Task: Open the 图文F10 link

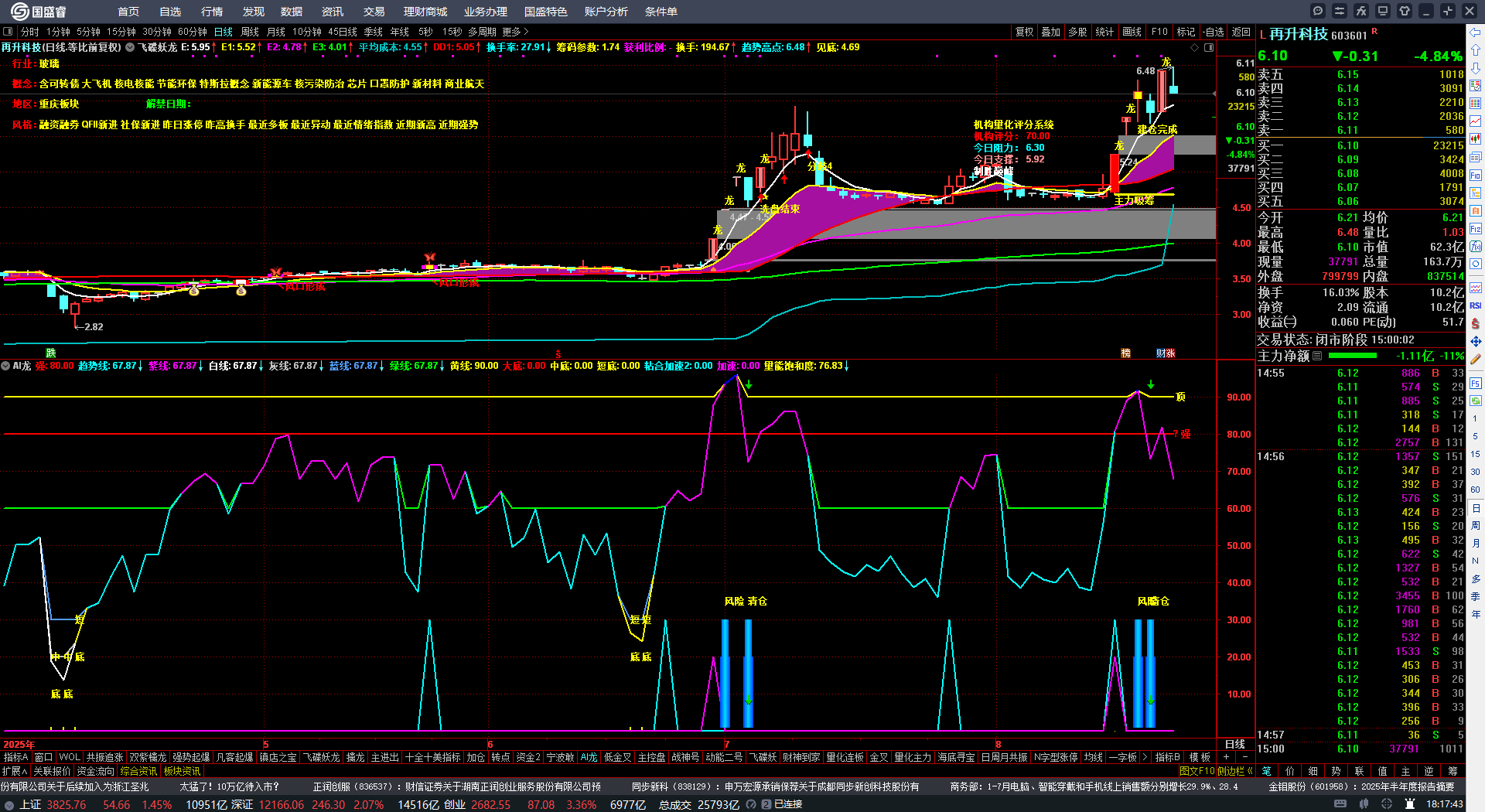Action: pyautogui.click(x=1197, y=771)
